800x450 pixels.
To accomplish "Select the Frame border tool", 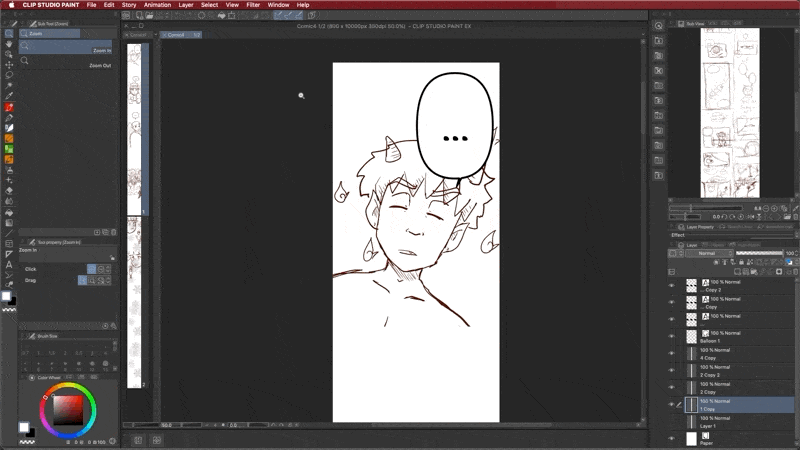I will click(x=9, y=243).
